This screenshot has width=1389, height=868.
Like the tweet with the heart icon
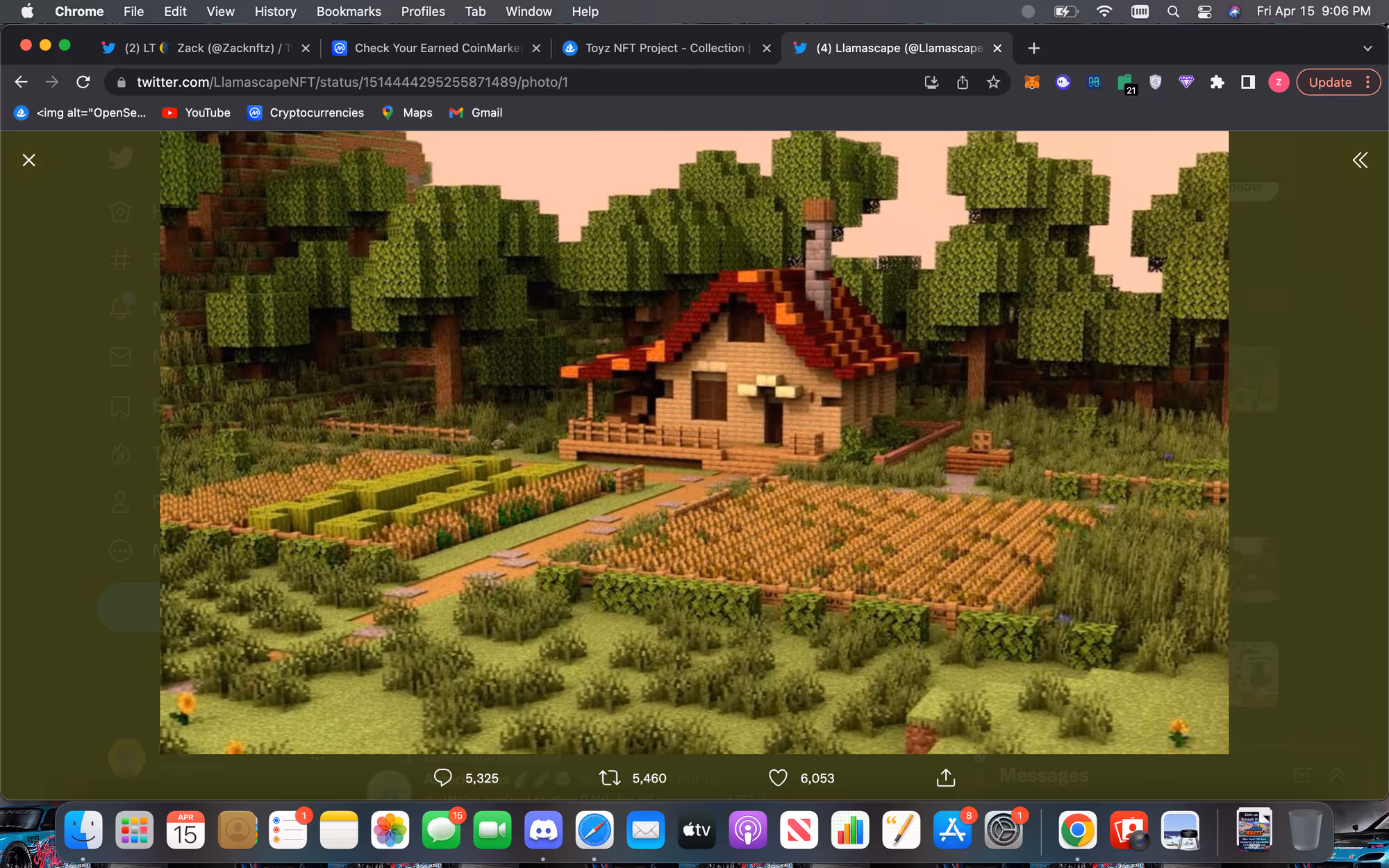[x=778, y=778]
